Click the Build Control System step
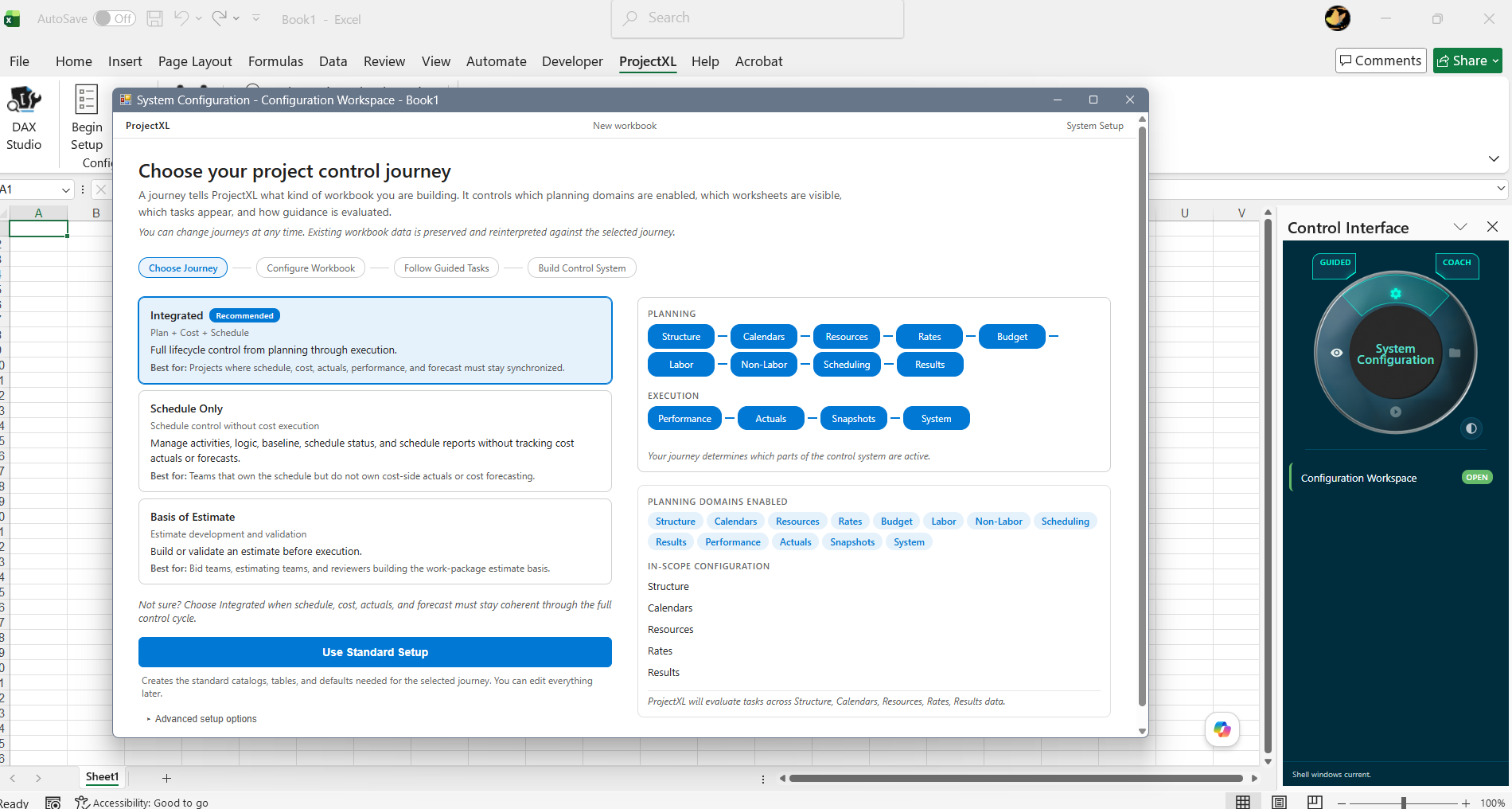This screenshot has width=1512, height=809. [582, 268]
